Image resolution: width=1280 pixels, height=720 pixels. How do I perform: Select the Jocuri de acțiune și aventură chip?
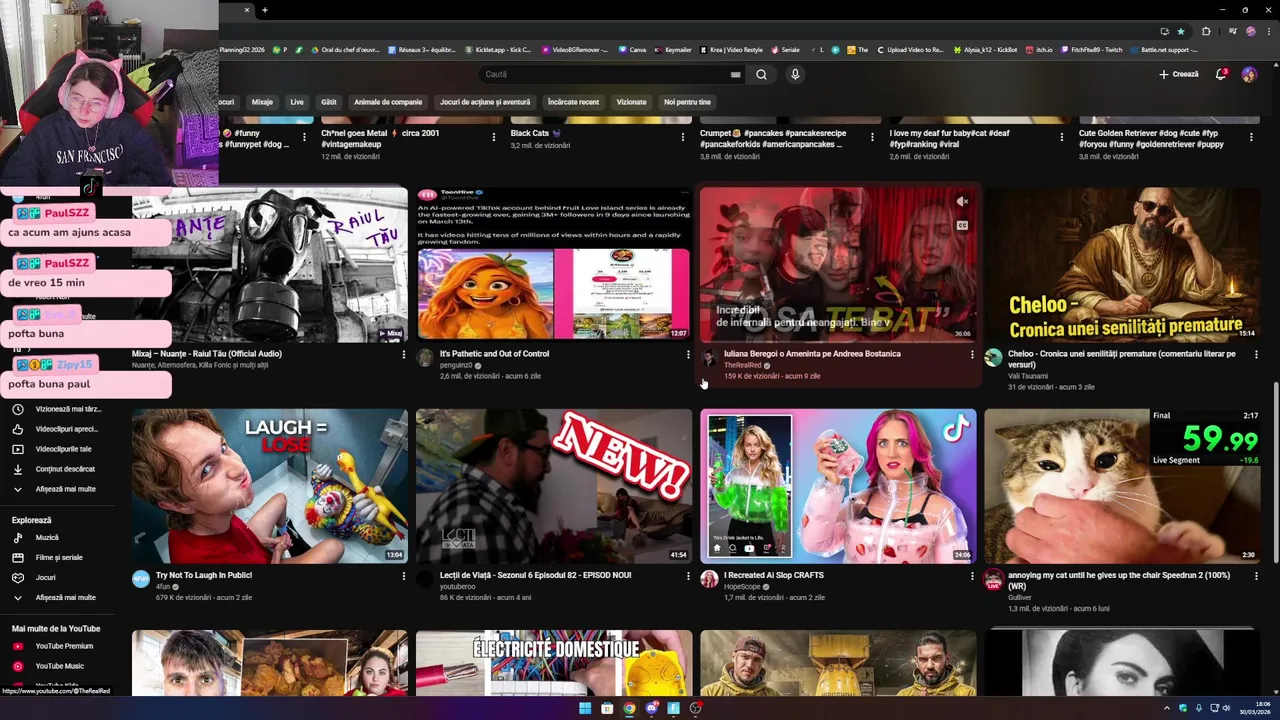(485, 102)
